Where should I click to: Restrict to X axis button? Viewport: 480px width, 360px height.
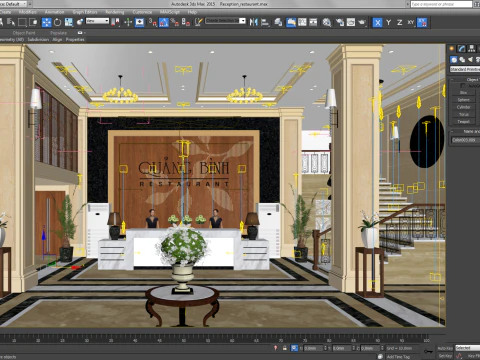[x=377, y=22]
